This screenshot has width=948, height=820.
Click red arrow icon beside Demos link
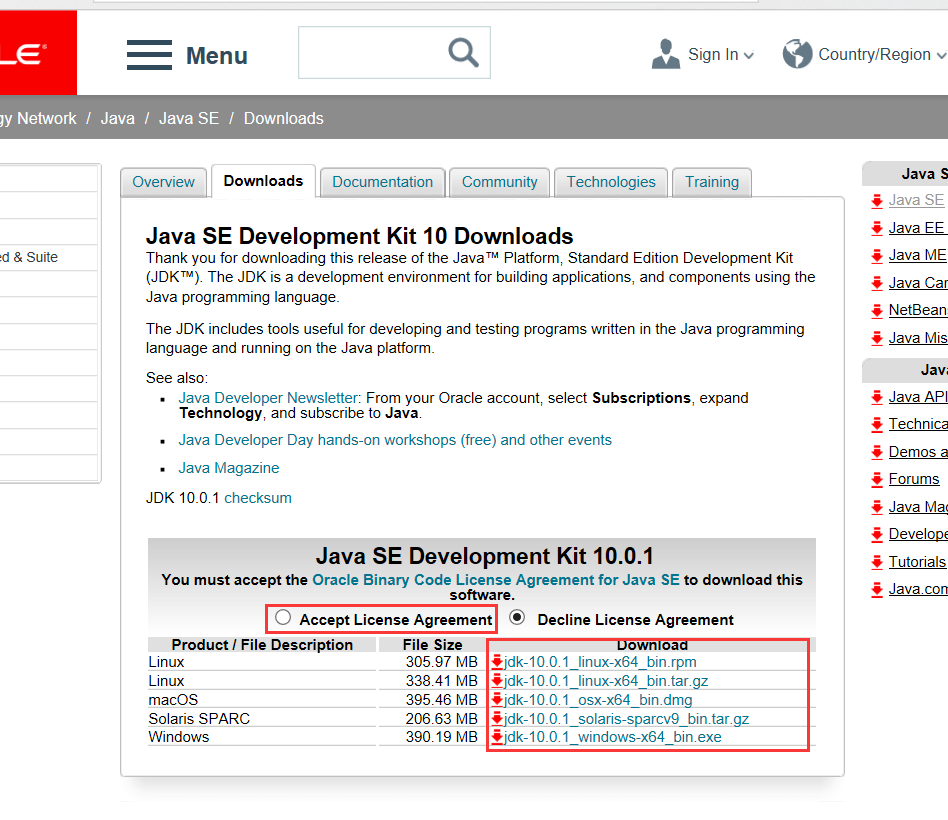click(877, 452)
